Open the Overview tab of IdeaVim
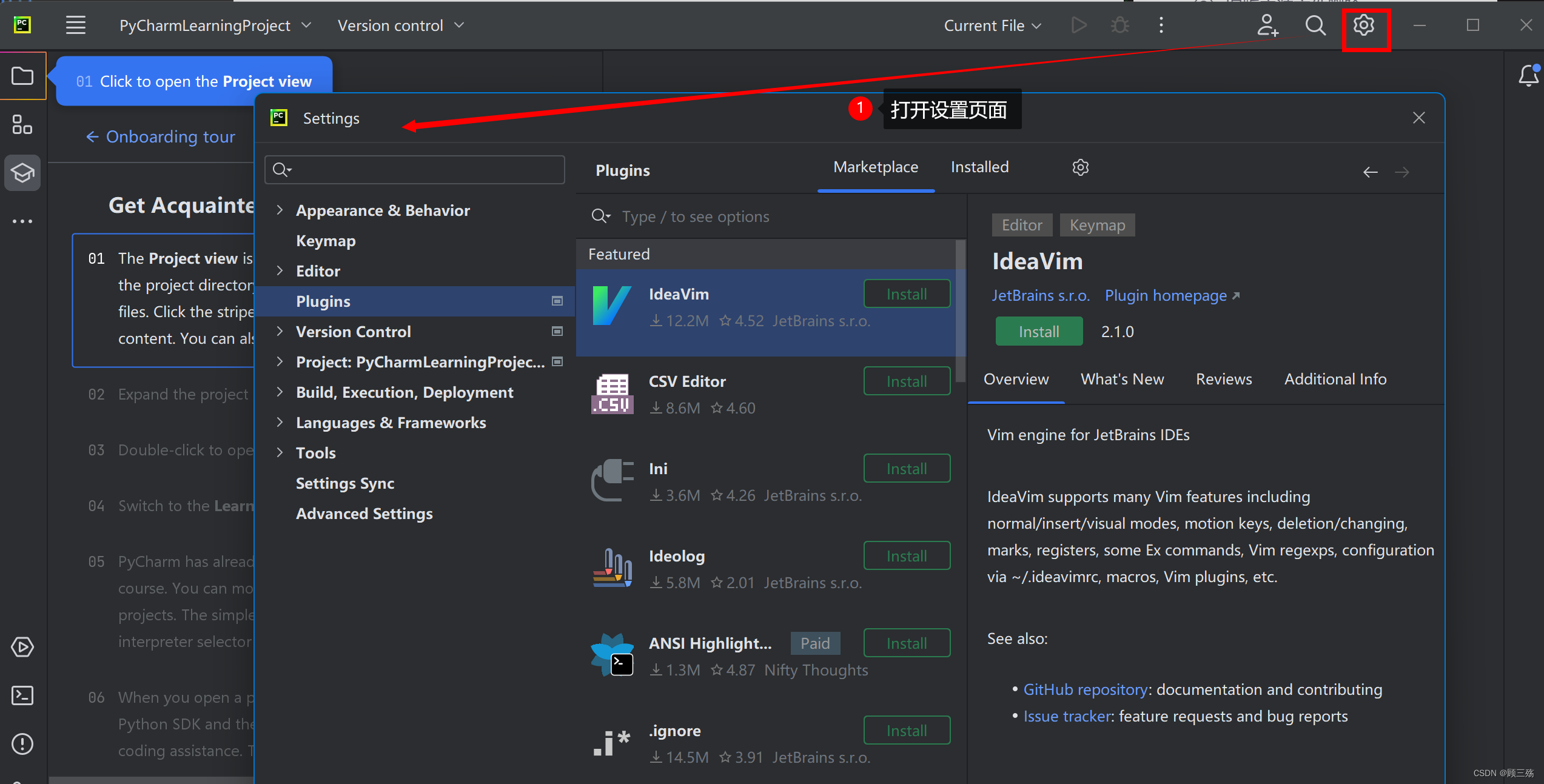Viewport: 1544px width, 784px height. (x=1016, y=380)
